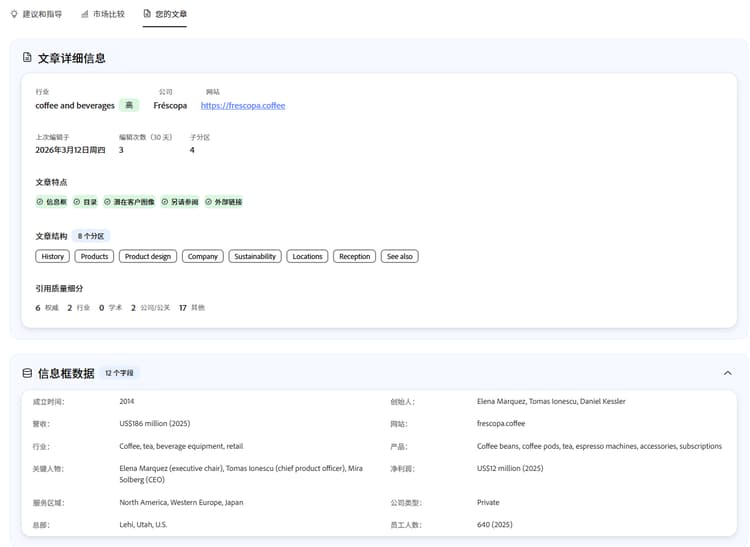Select the 您的文章 tab
Viewport: 750px width, 547px height.
pyautogui.click(x=165, y=14)
